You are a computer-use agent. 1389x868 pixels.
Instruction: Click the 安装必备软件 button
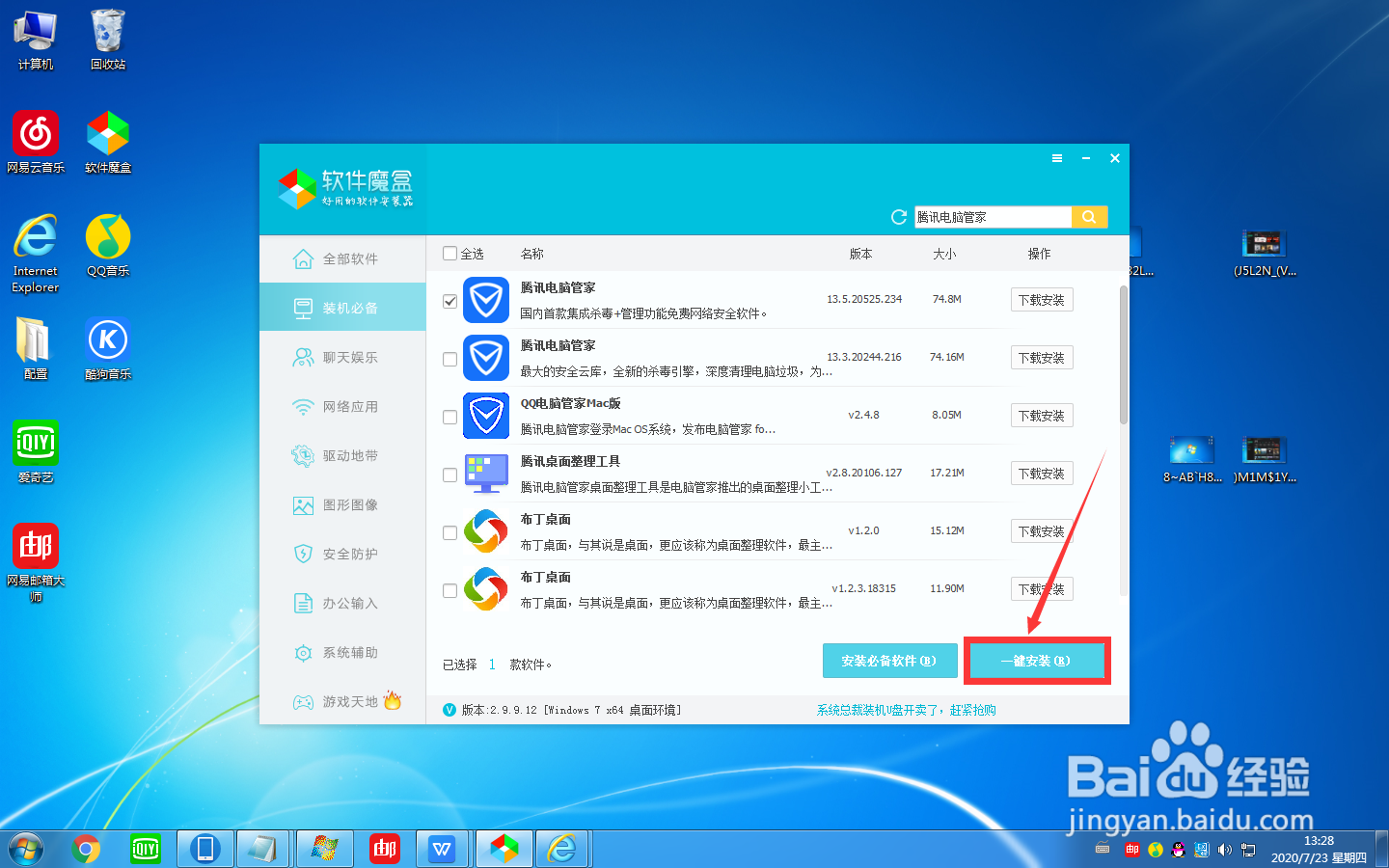point(889,661)
